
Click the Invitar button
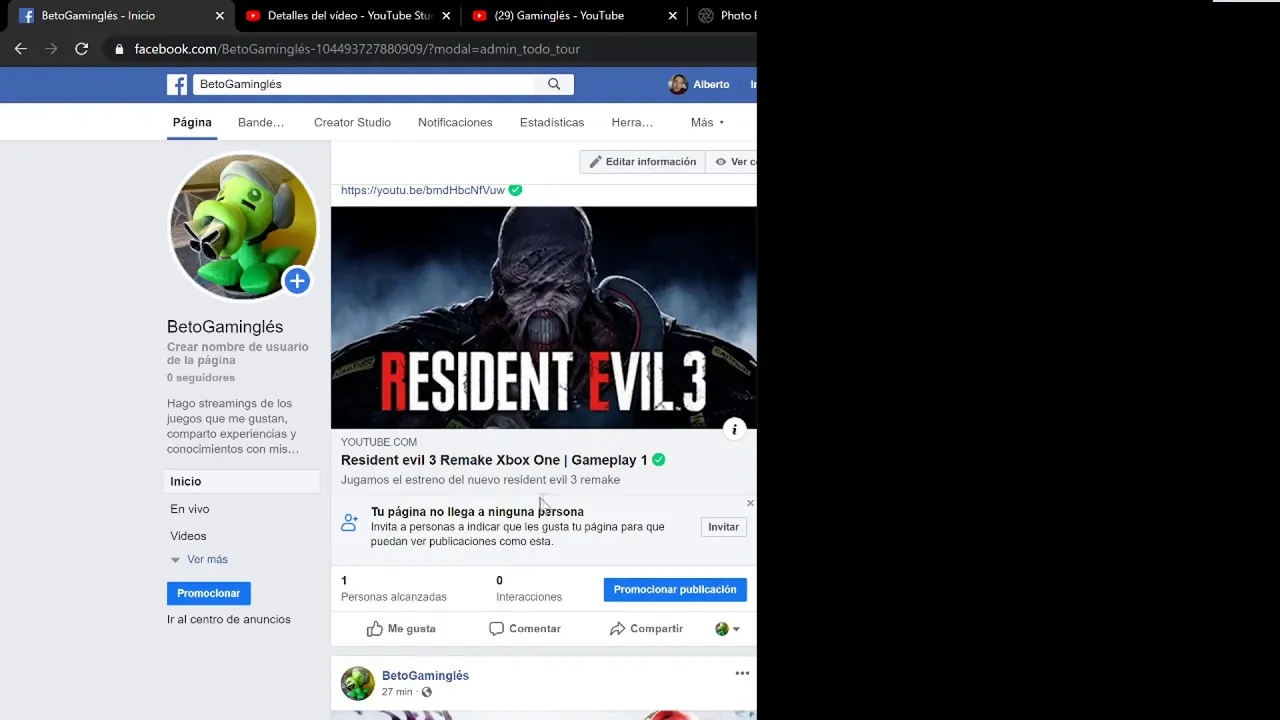pyautogui.click(x=723, y=527)
